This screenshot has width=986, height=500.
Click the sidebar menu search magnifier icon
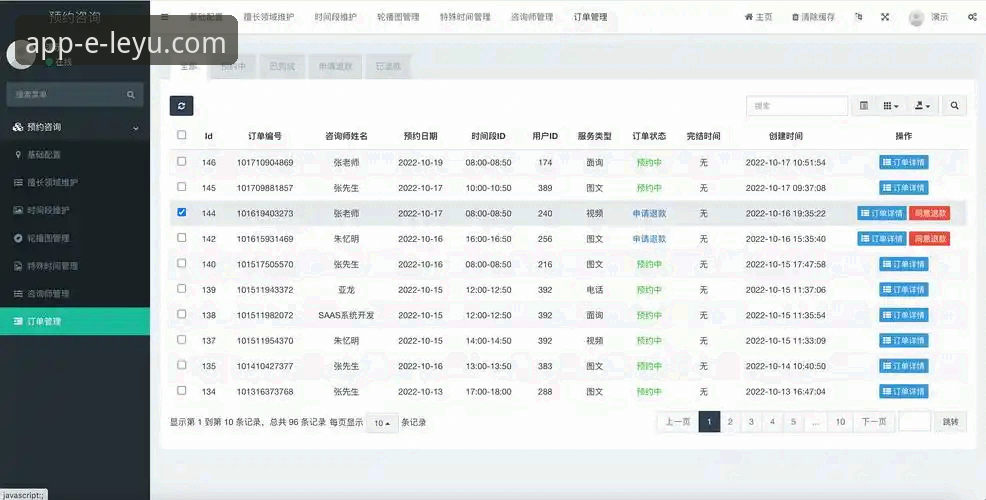click(x=131, y=94)
